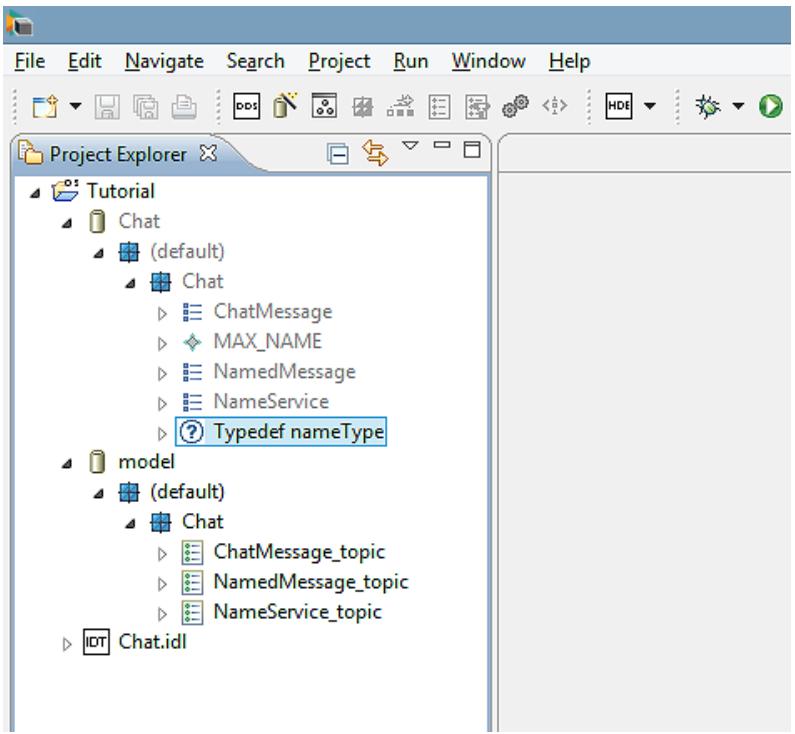The height and width of the screenshot is (734, 795).
Task: Toggle Link with Editor arrows icon
Action: coord(375,153)
